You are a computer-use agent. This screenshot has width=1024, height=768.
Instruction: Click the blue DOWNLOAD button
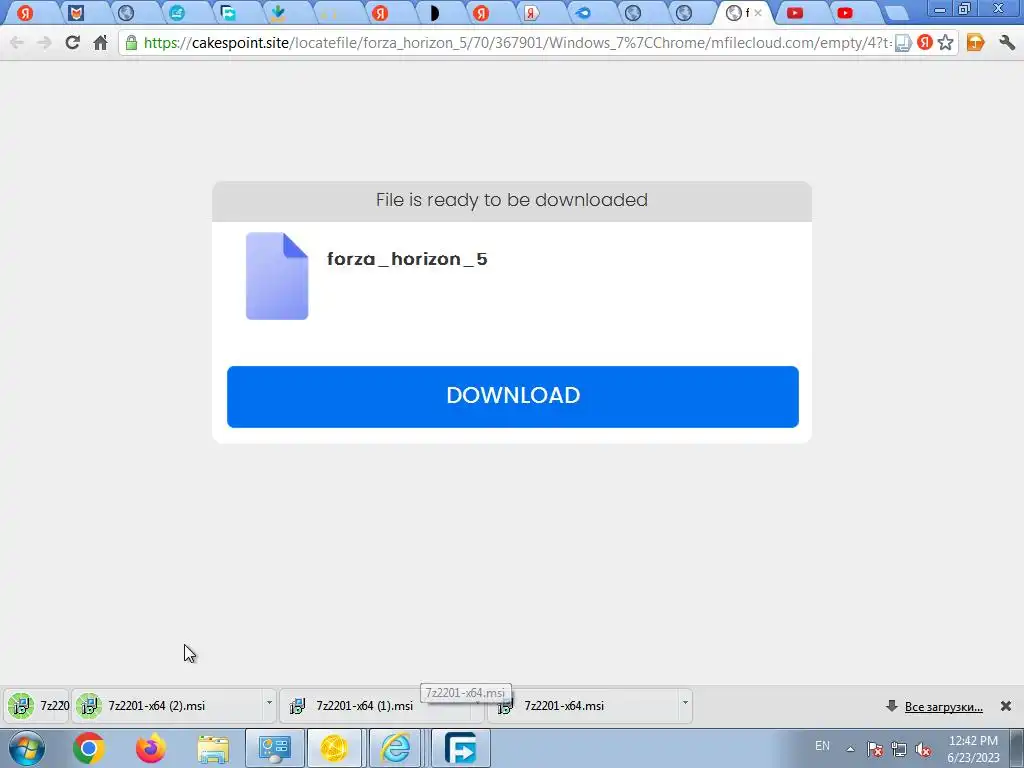pos(513,396)
